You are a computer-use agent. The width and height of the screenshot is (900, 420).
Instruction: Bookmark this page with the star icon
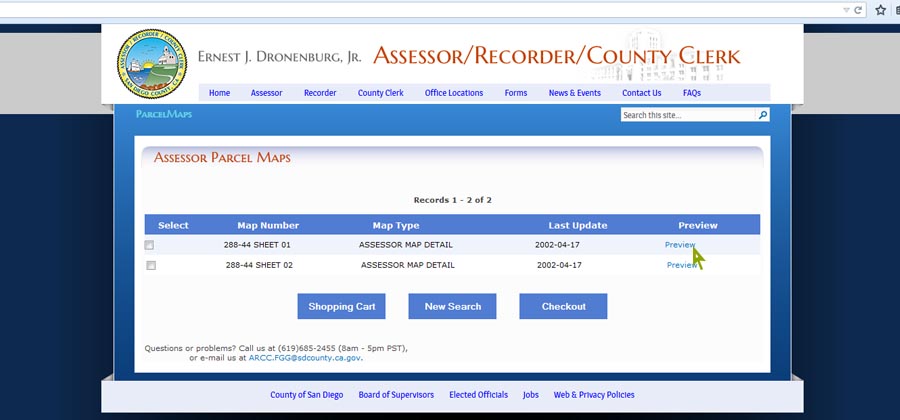881,10
